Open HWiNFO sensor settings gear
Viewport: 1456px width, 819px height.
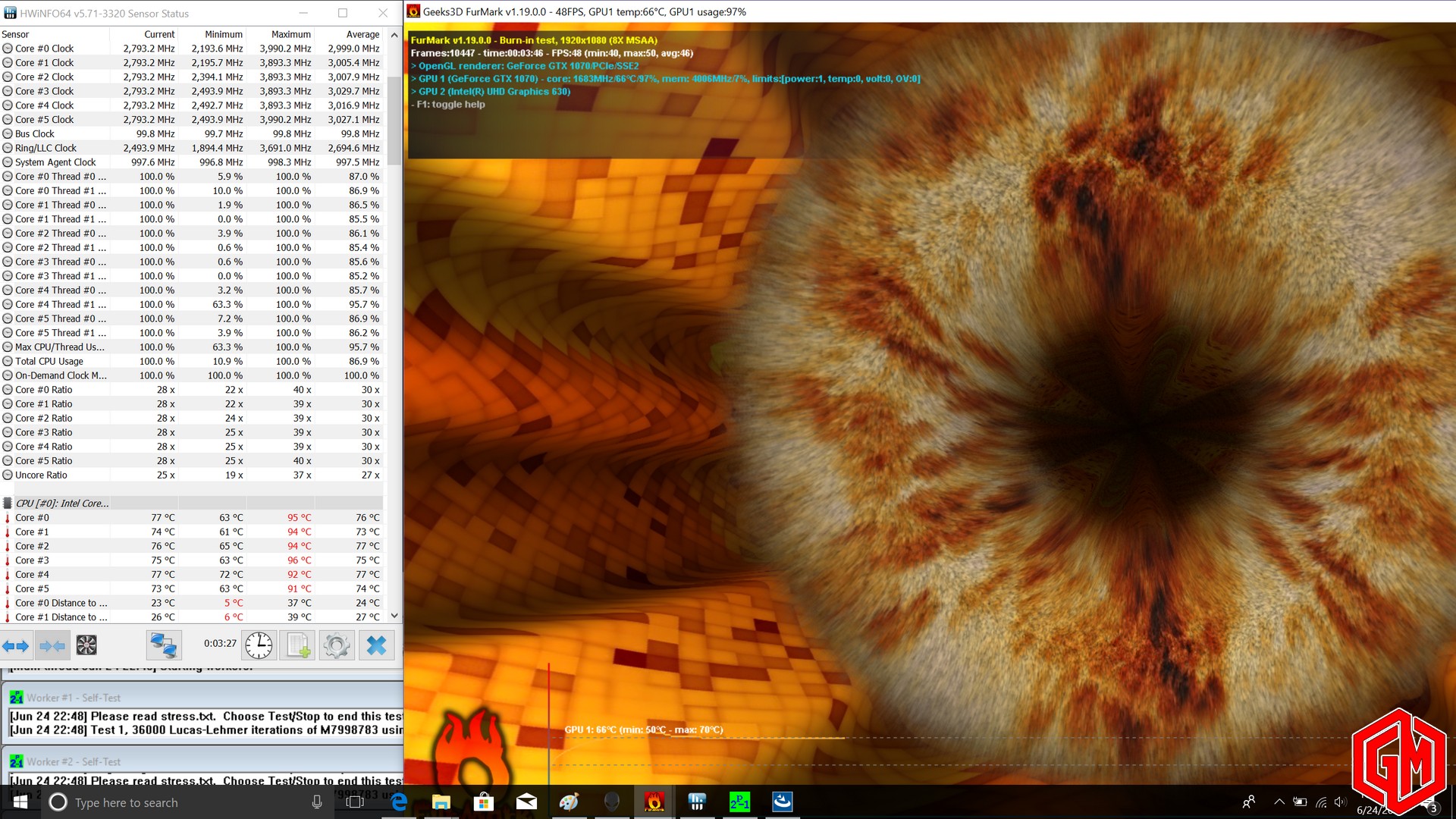click(337, 645)
